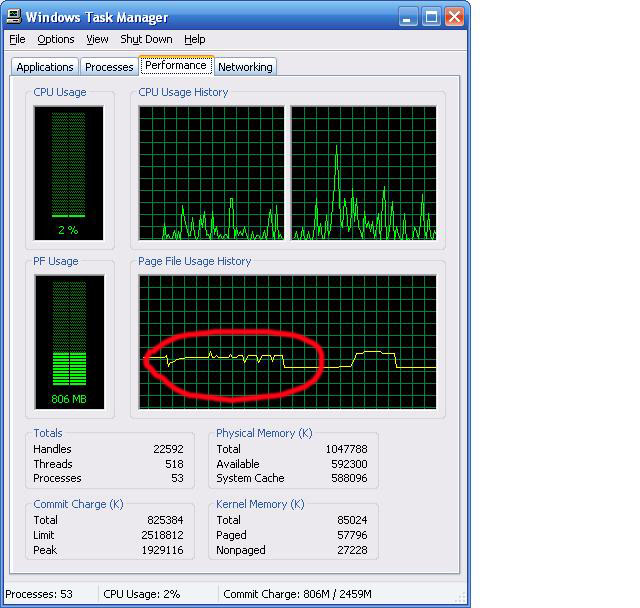Click the Commit Charge (K) heading
The width and height of the screenshot is (640, 608).
(x=78, y=504)
